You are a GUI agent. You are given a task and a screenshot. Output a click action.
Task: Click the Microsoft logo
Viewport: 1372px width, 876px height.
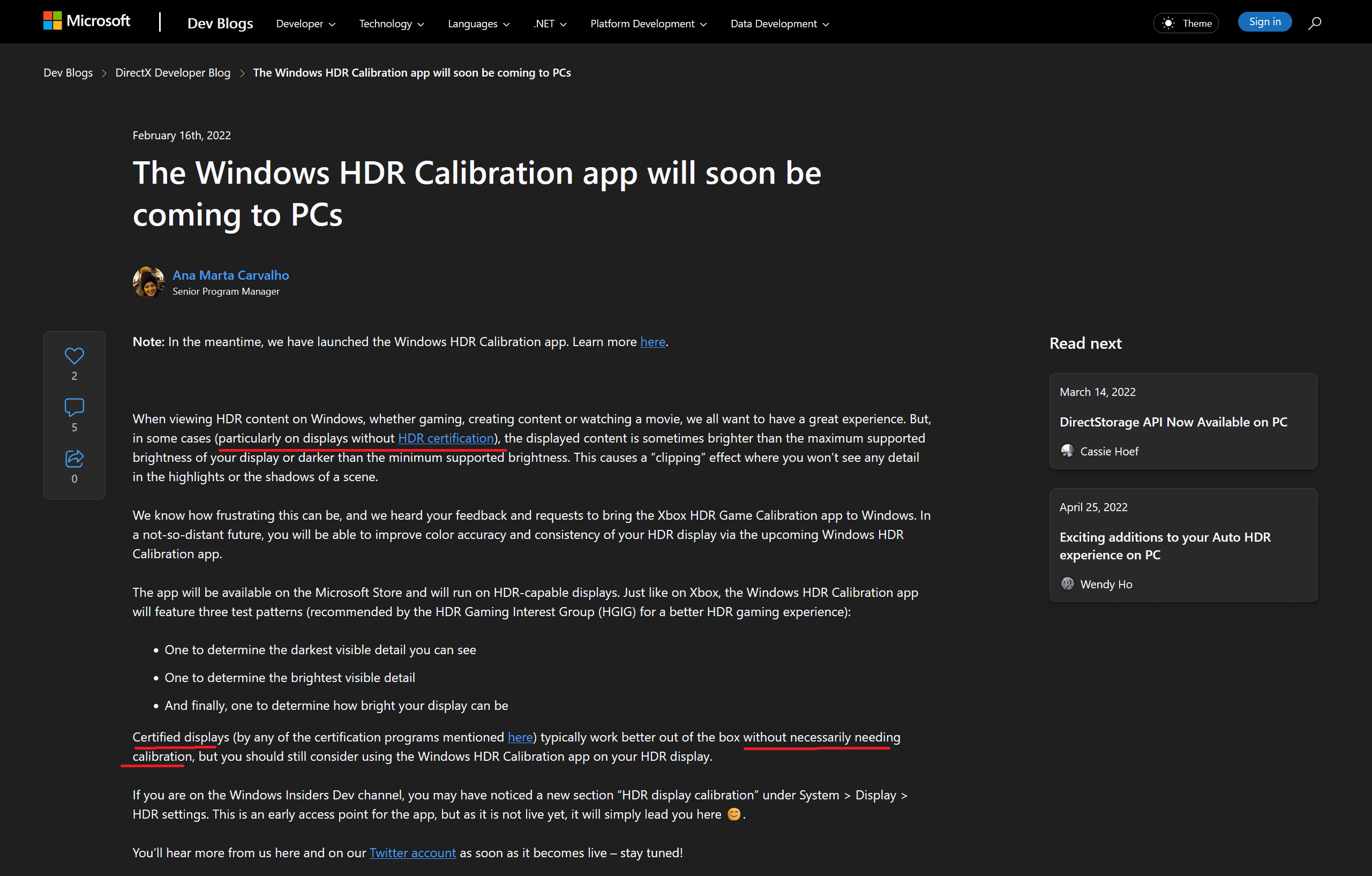87,21
